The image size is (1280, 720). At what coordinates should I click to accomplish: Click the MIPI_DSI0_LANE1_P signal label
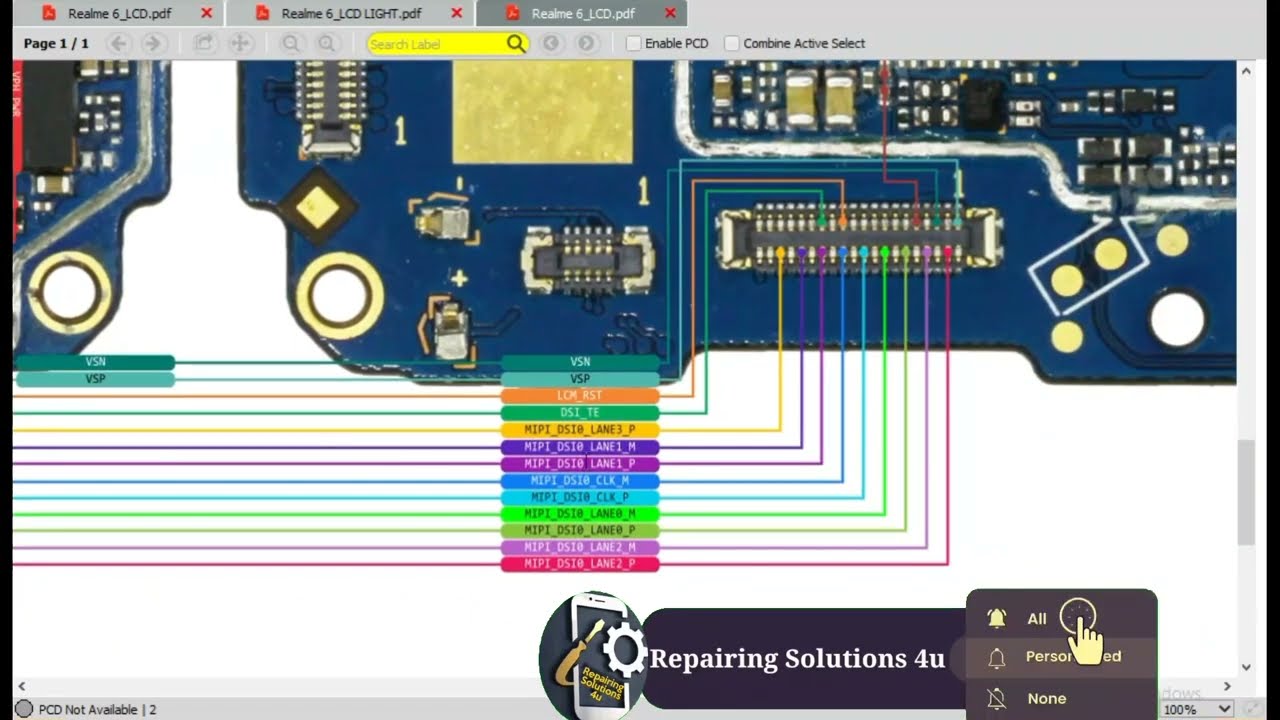(580, 464)
